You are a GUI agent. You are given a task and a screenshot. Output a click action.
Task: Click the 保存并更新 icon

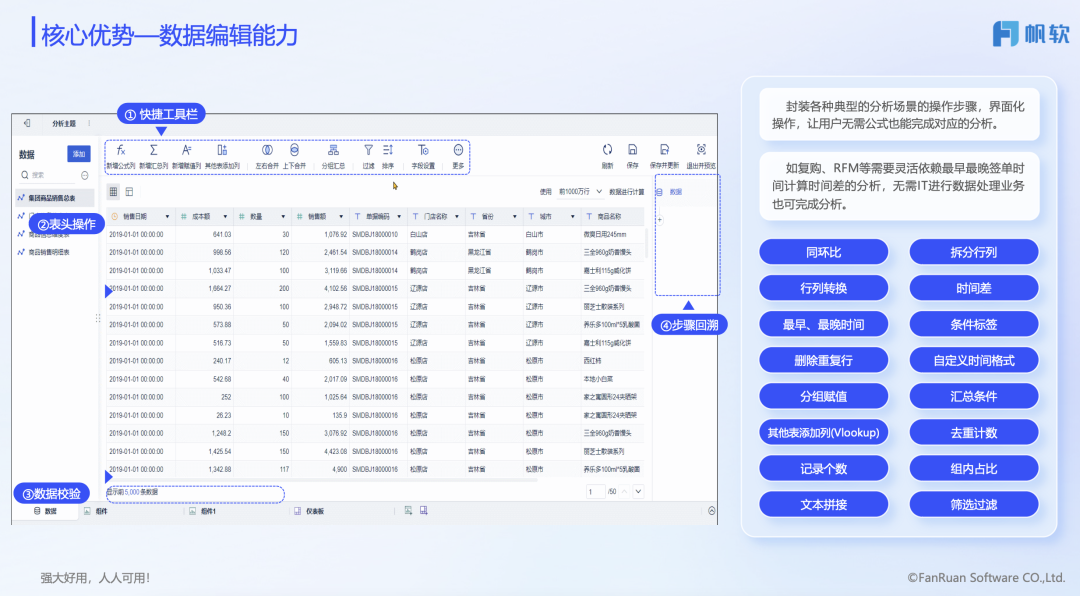tap(665, 150)
